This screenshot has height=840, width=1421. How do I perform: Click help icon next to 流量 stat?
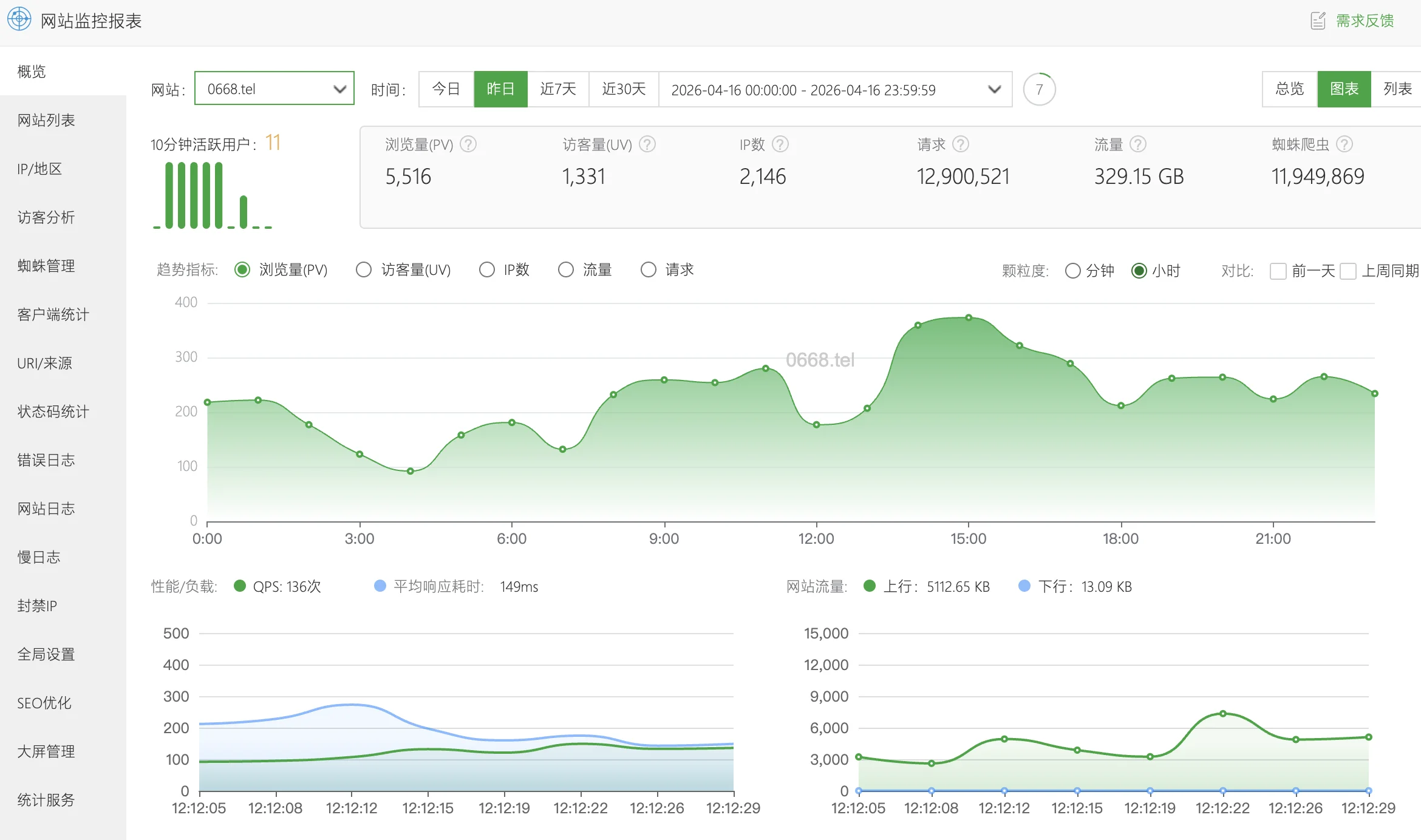tap(1137, 144)
